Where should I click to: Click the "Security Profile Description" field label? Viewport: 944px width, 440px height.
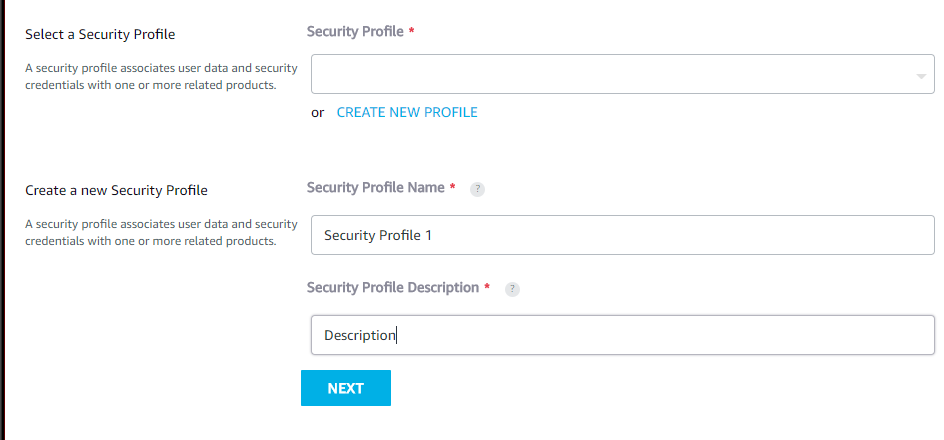pos(393,287)
